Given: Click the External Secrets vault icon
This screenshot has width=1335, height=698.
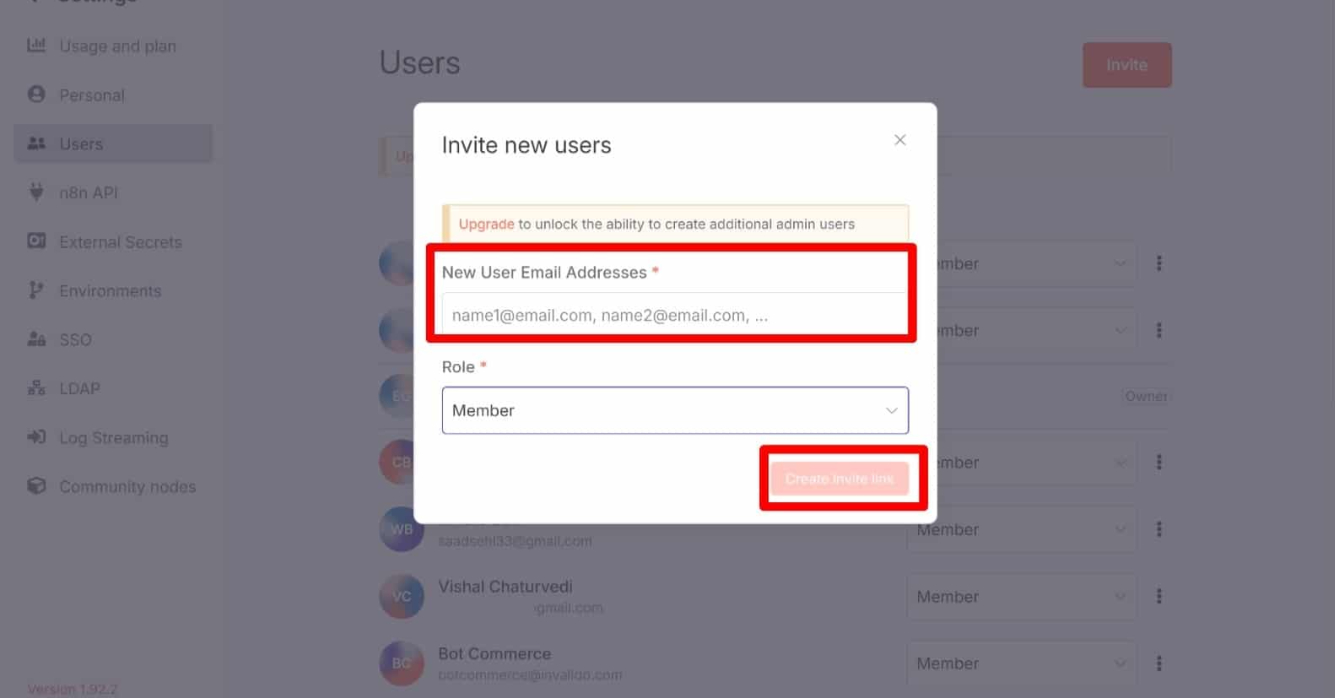Looking at the screenshot, I should (x=36, y=241).
